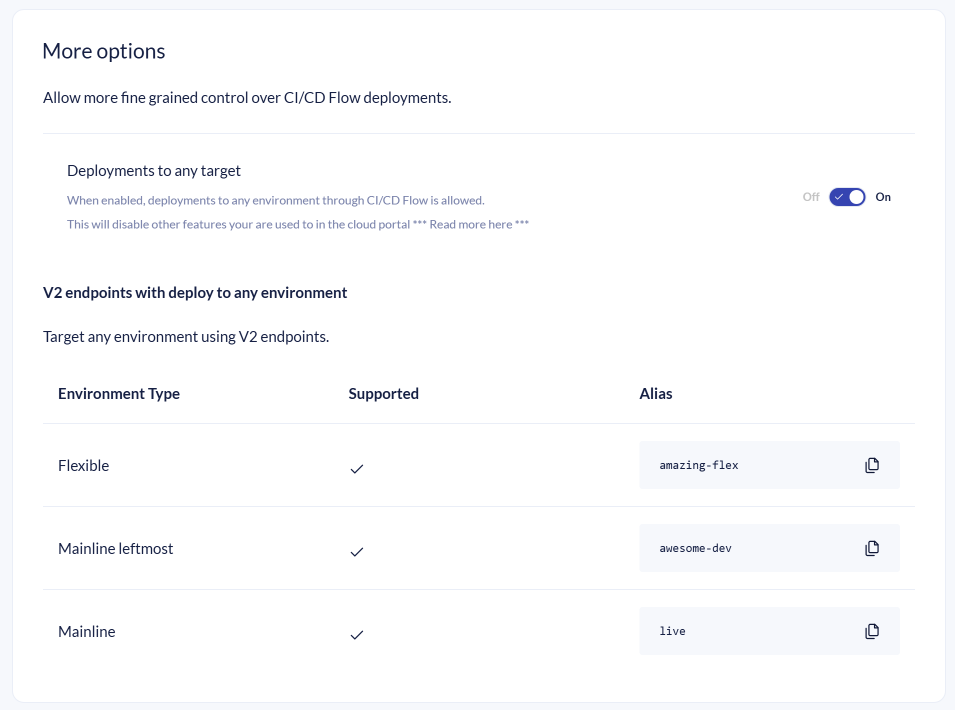The image size is (955, 710).
Task: Click the Alias column header
Action: 656,393
